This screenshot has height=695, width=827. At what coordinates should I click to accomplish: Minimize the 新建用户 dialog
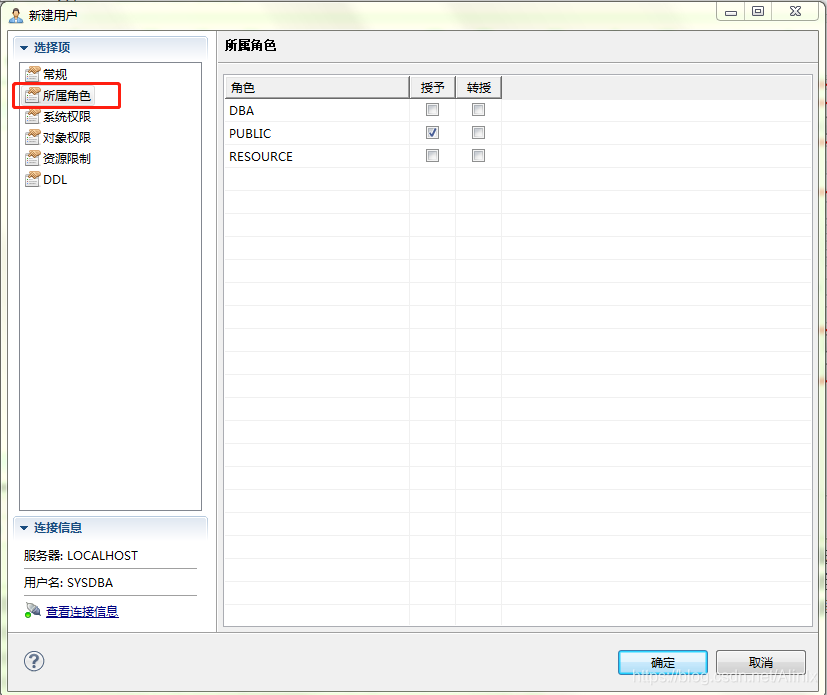pos(730,12)
